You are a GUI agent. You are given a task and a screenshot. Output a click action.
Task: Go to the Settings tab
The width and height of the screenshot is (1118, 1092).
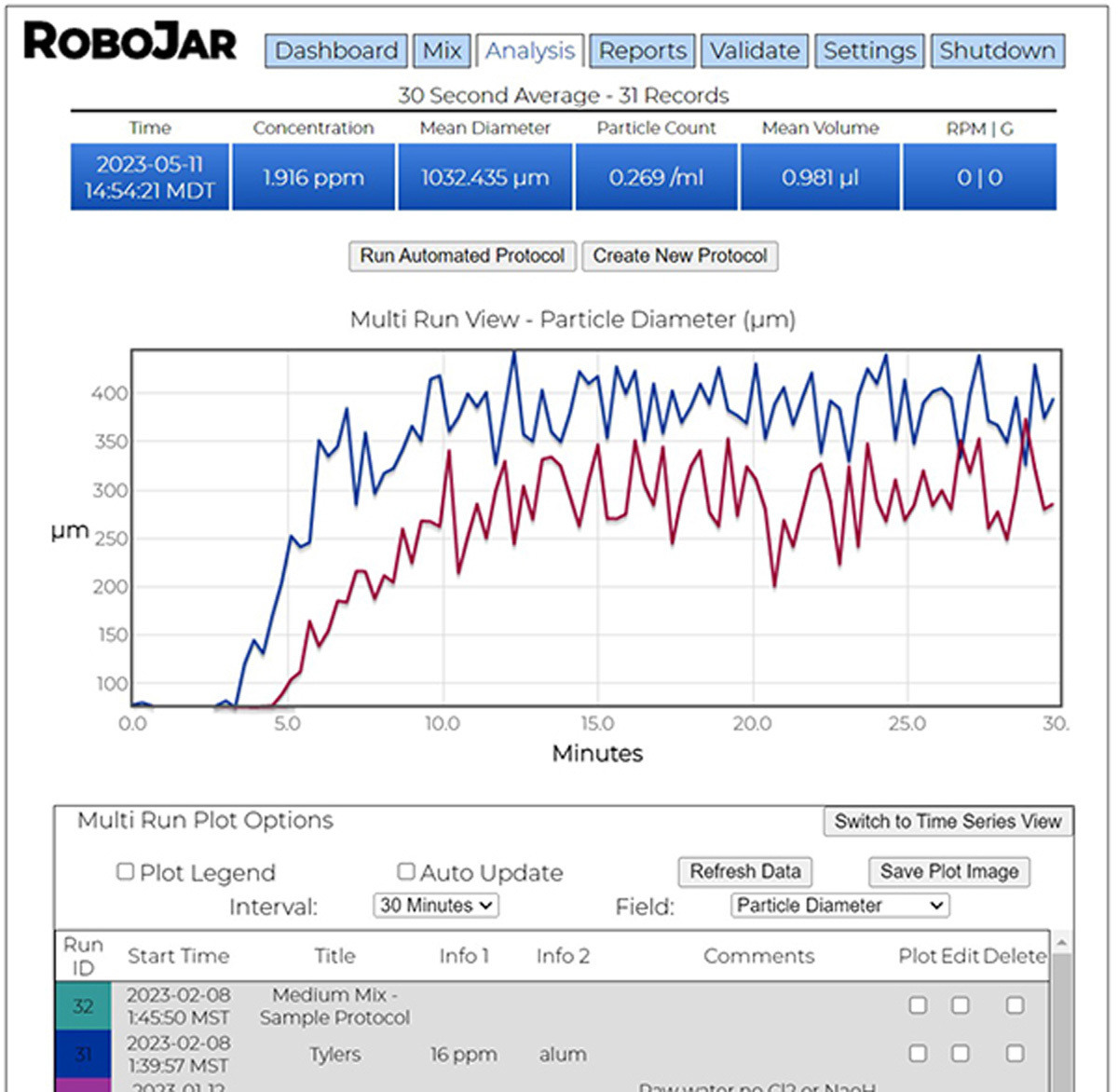click(868, 51)
